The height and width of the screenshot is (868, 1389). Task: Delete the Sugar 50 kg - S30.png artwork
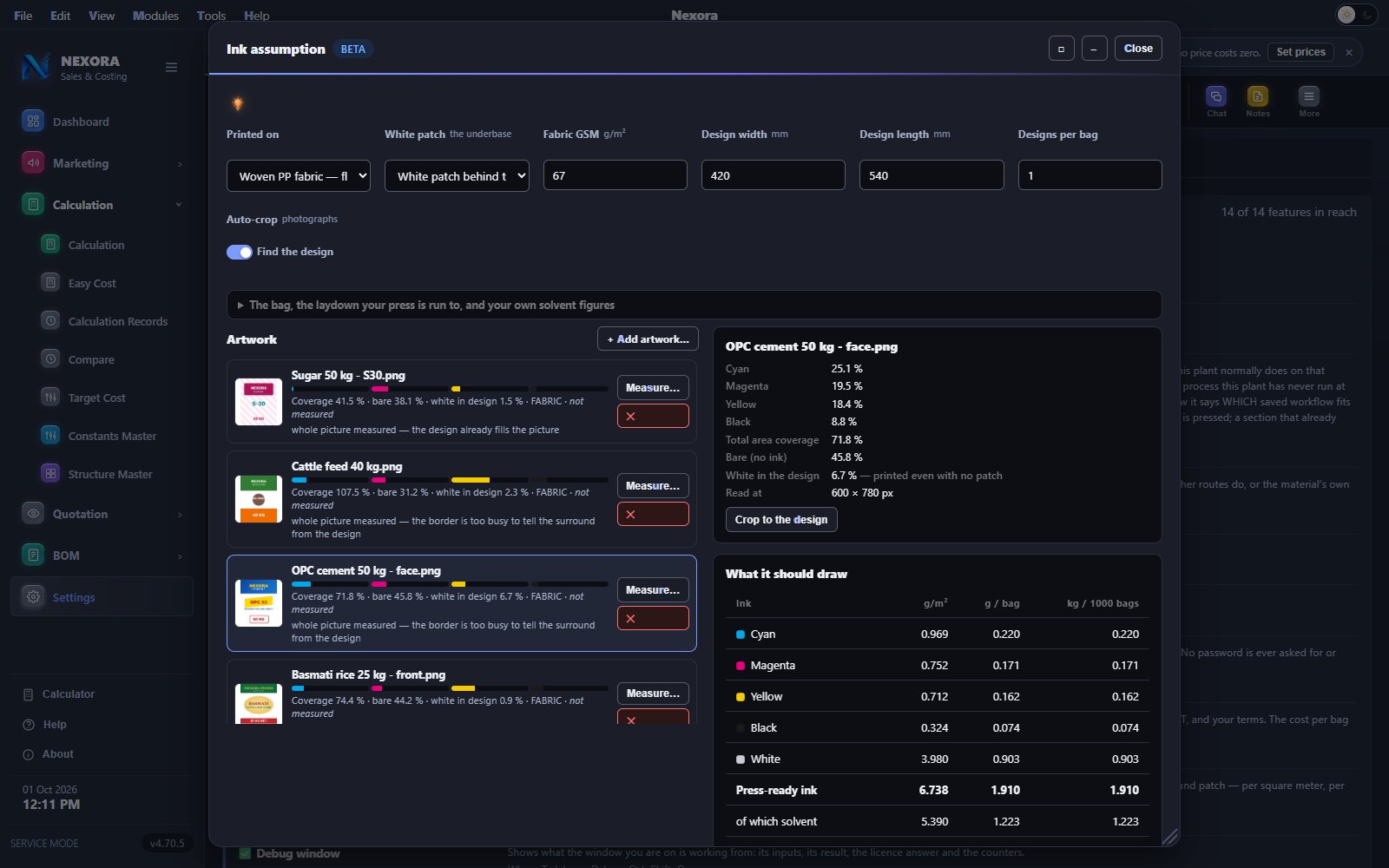[653, 417]
